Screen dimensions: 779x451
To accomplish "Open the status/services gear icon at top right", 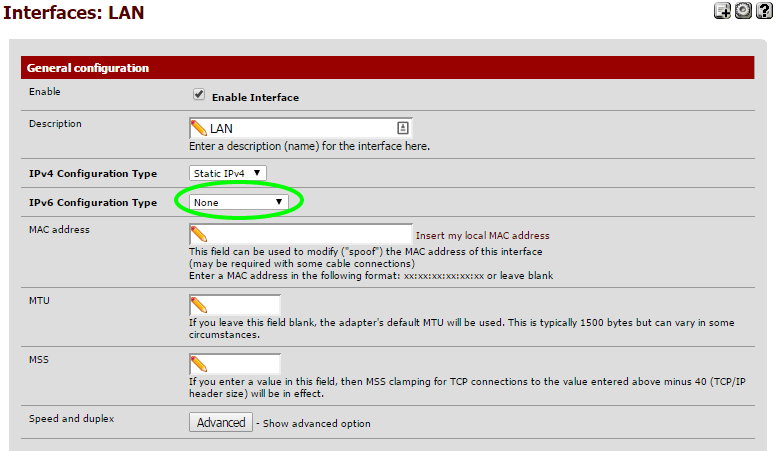I will 743,10.
